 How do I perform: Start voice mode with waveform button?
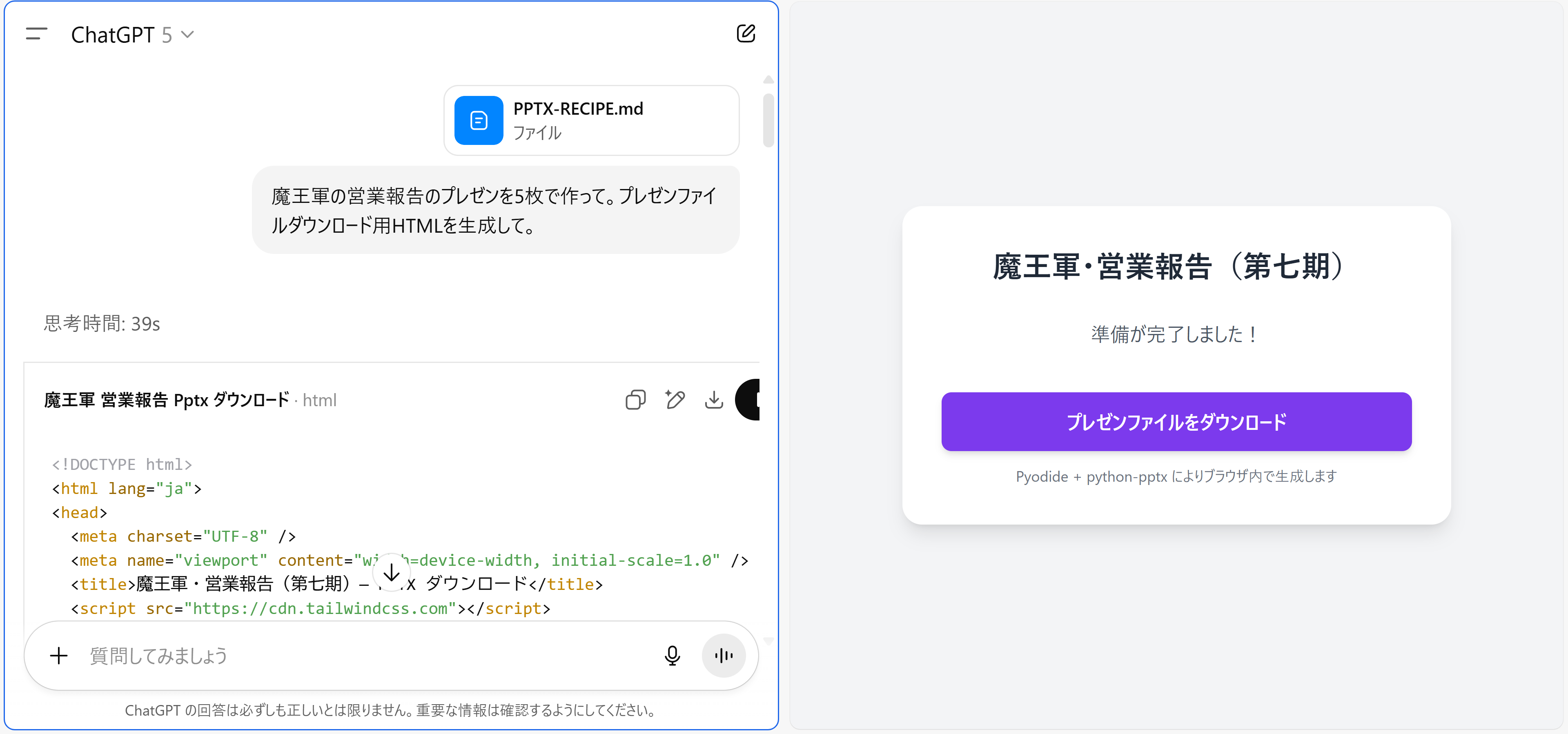click(x=723, y=656)
